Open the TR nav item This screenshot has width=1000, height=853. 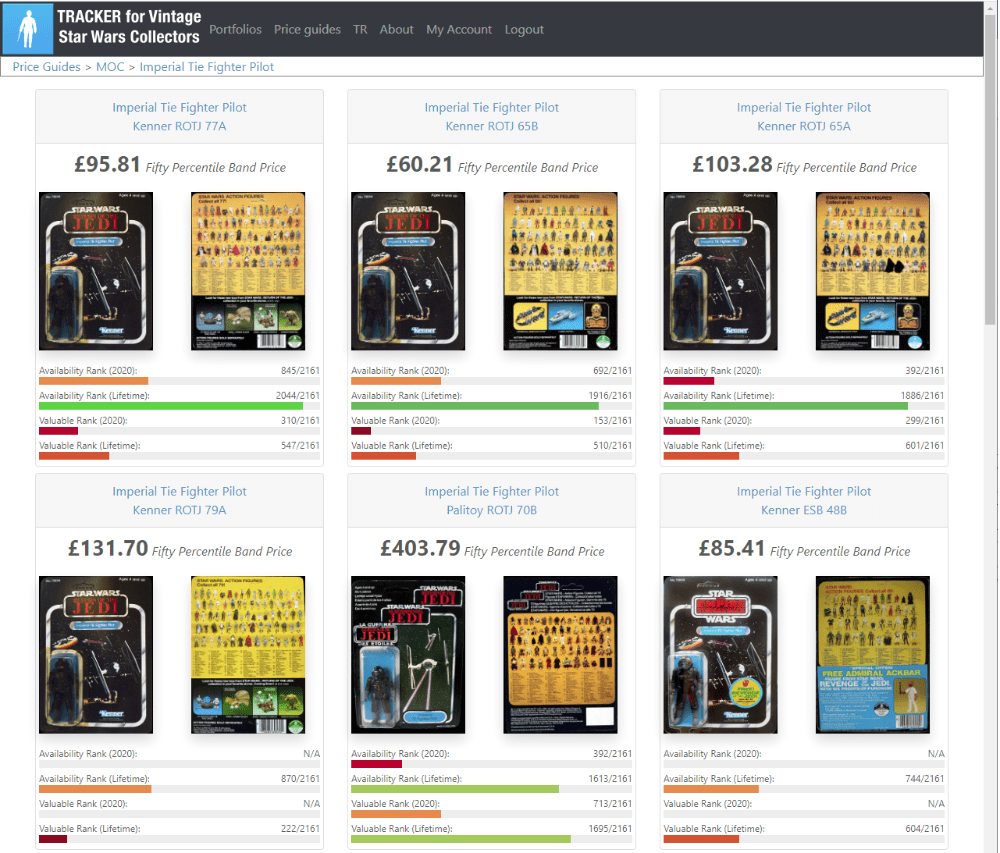[360, 29]
